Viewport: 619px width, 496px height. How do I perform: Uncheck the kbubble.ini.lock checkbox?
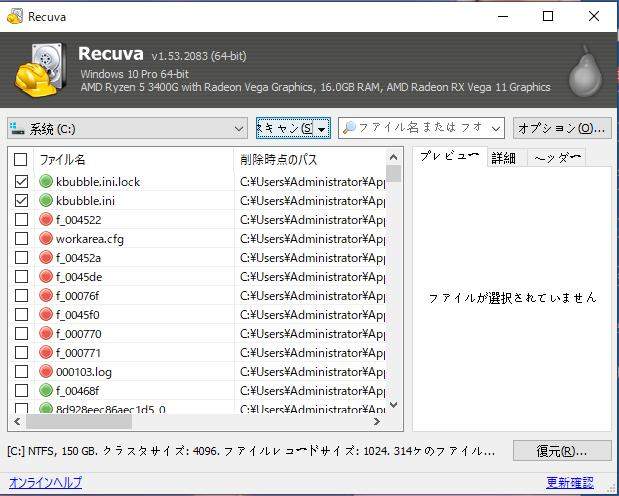pyautogui.click(x=21, y=182)
